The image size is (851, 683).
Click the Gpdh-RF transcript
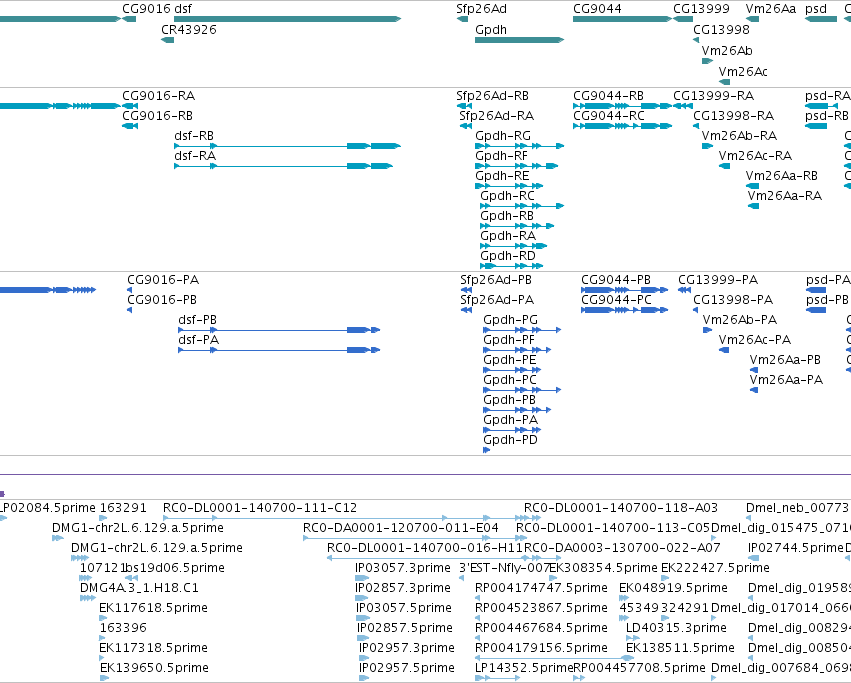point(501,156)
